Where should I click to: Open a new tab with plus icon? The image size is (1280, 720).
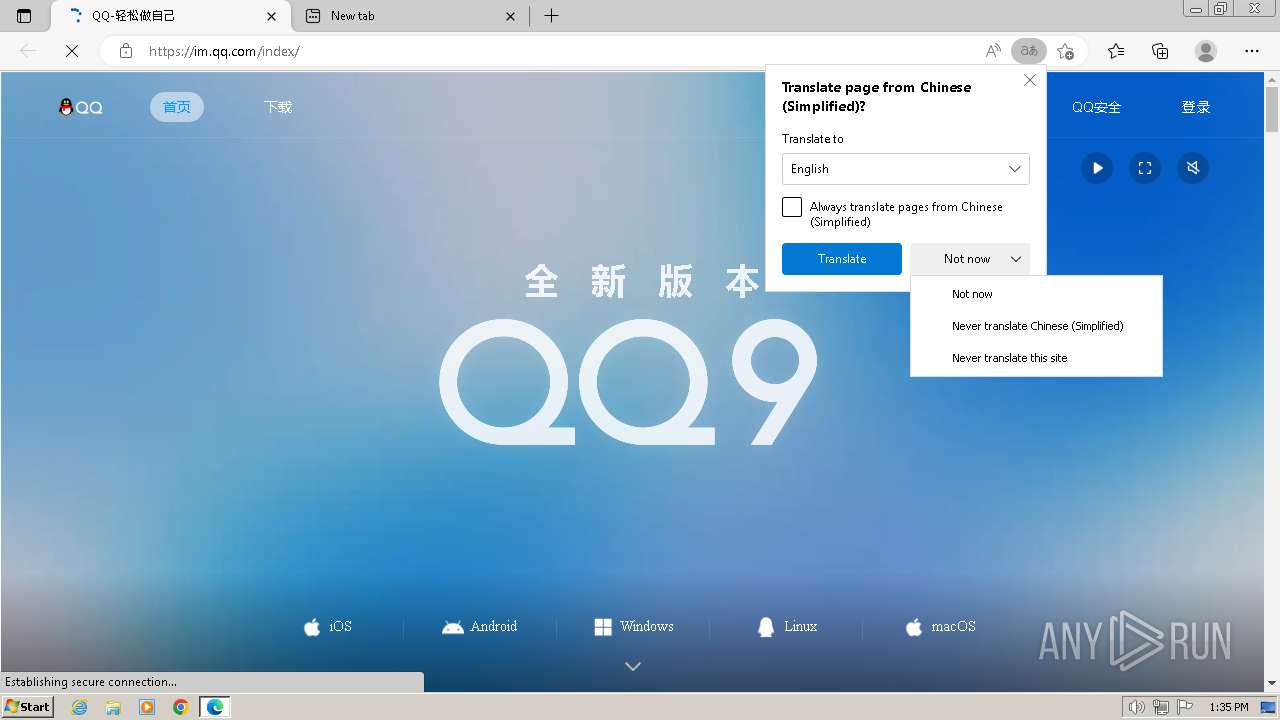tap(551, 16)
